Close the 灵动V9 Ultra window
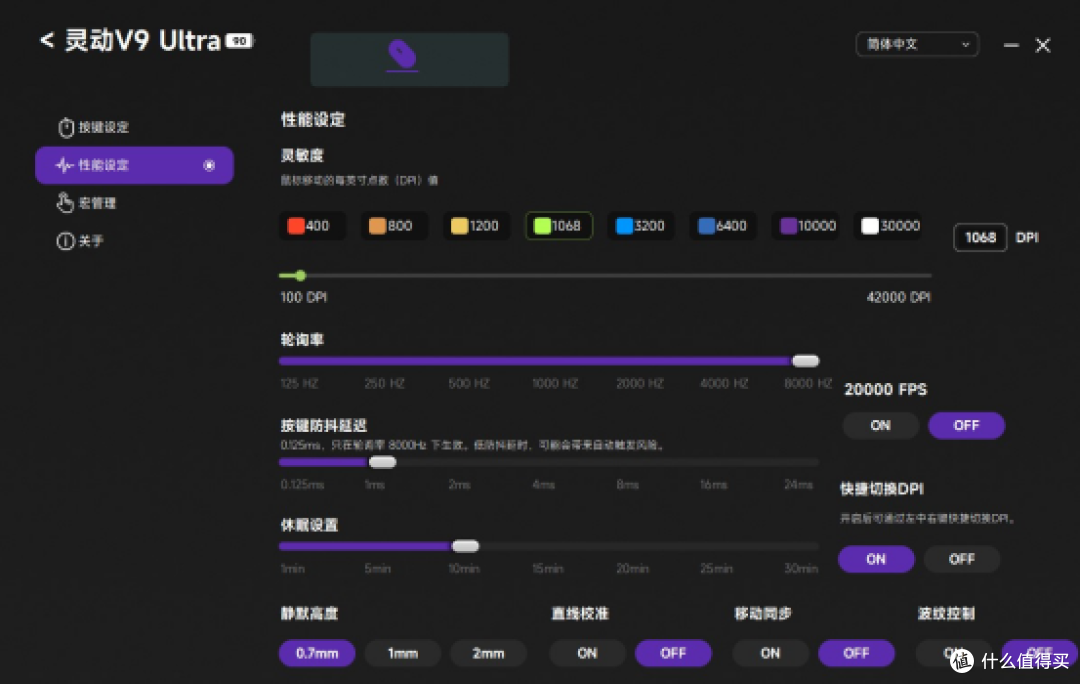Image resolution: width=1080 pixels, height=684 pixels. pyautogui.click(x=1043, y=45)
